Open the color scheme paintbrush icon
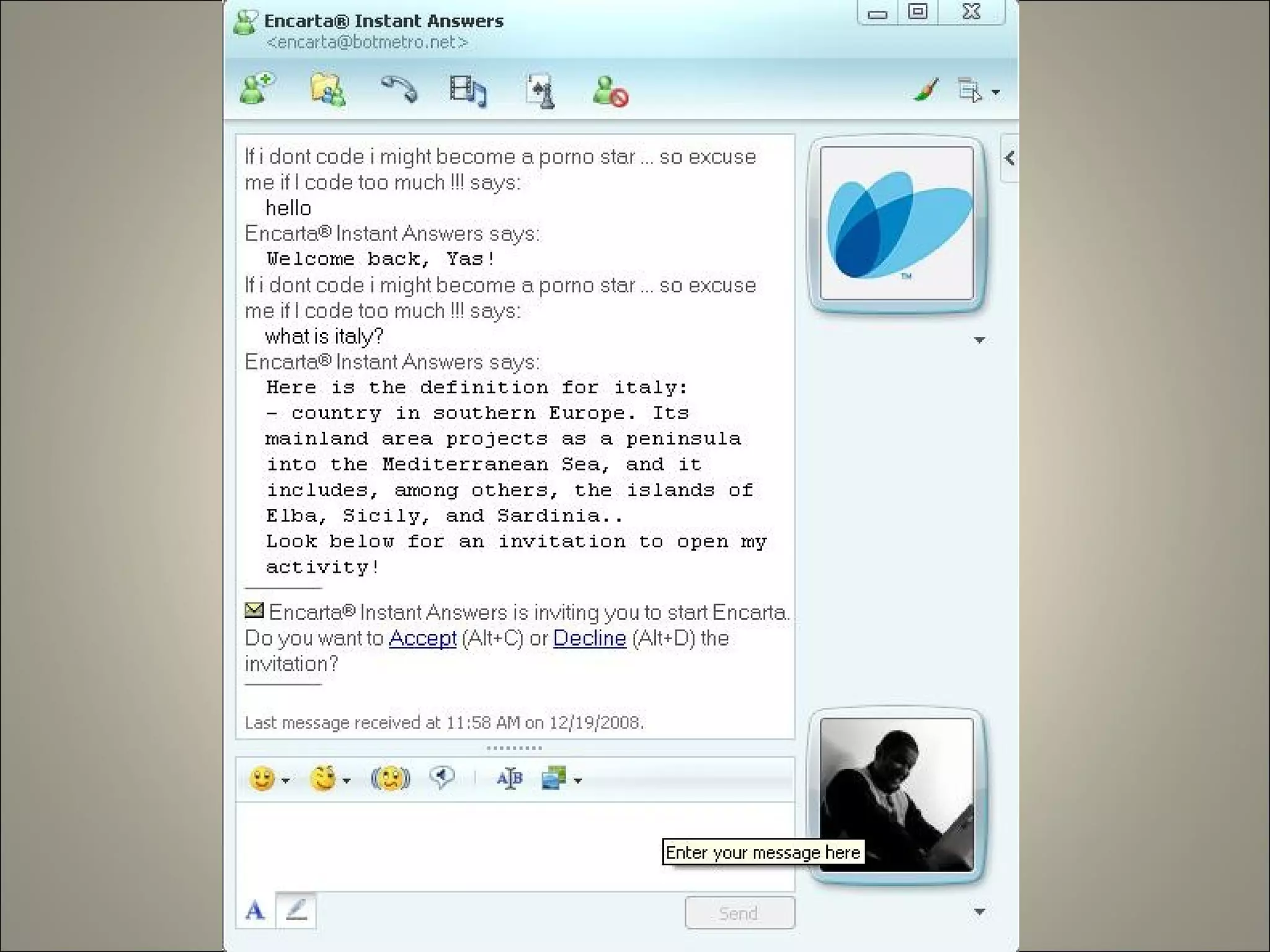The width and height of the screenshot is (1270, 952). 926,90
